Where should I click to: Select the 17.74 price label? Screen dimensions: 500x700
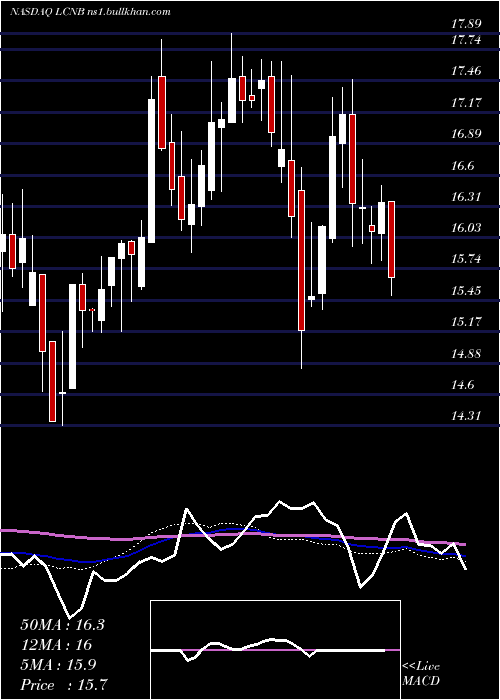tap(465, 40)
